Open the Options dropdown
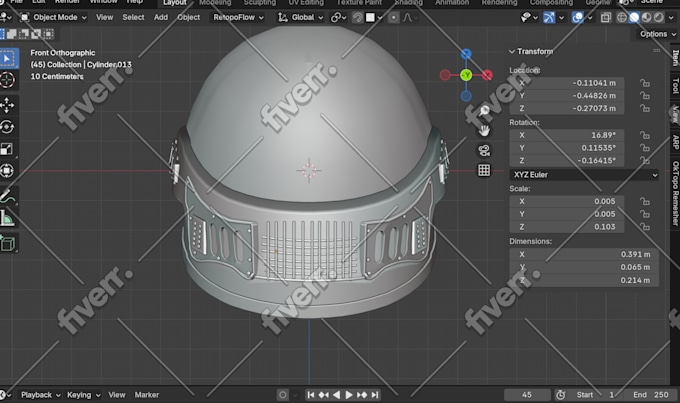680x403 pixels. pyautogui.click(x=657, y=34)
